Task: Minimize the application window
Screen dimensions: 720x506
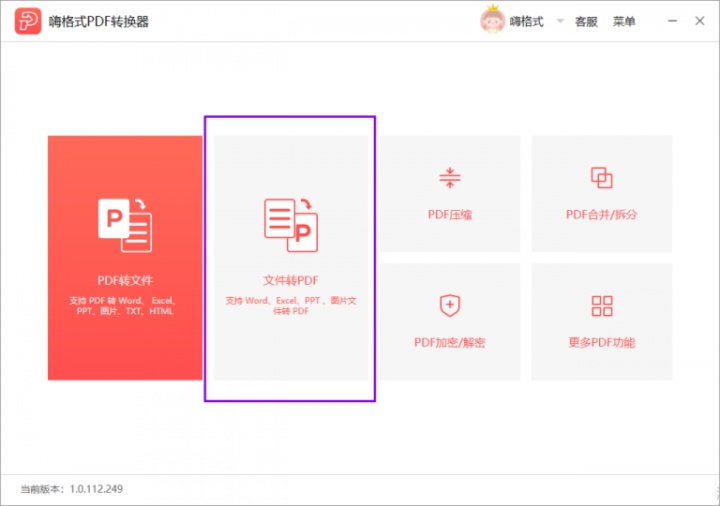Action: [672, 21]
